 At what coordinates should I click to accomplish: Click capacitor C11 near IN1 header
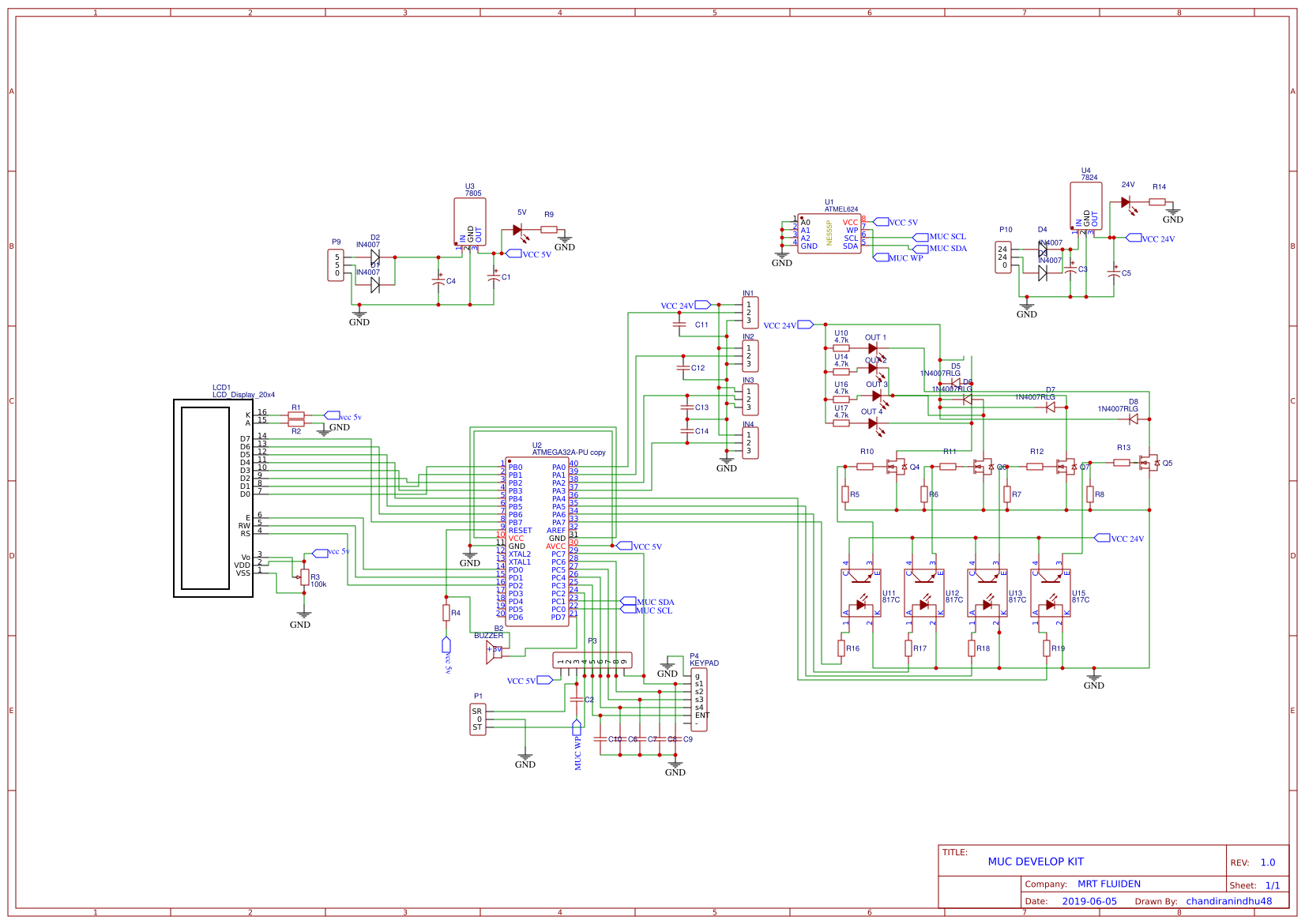(681, 325)
